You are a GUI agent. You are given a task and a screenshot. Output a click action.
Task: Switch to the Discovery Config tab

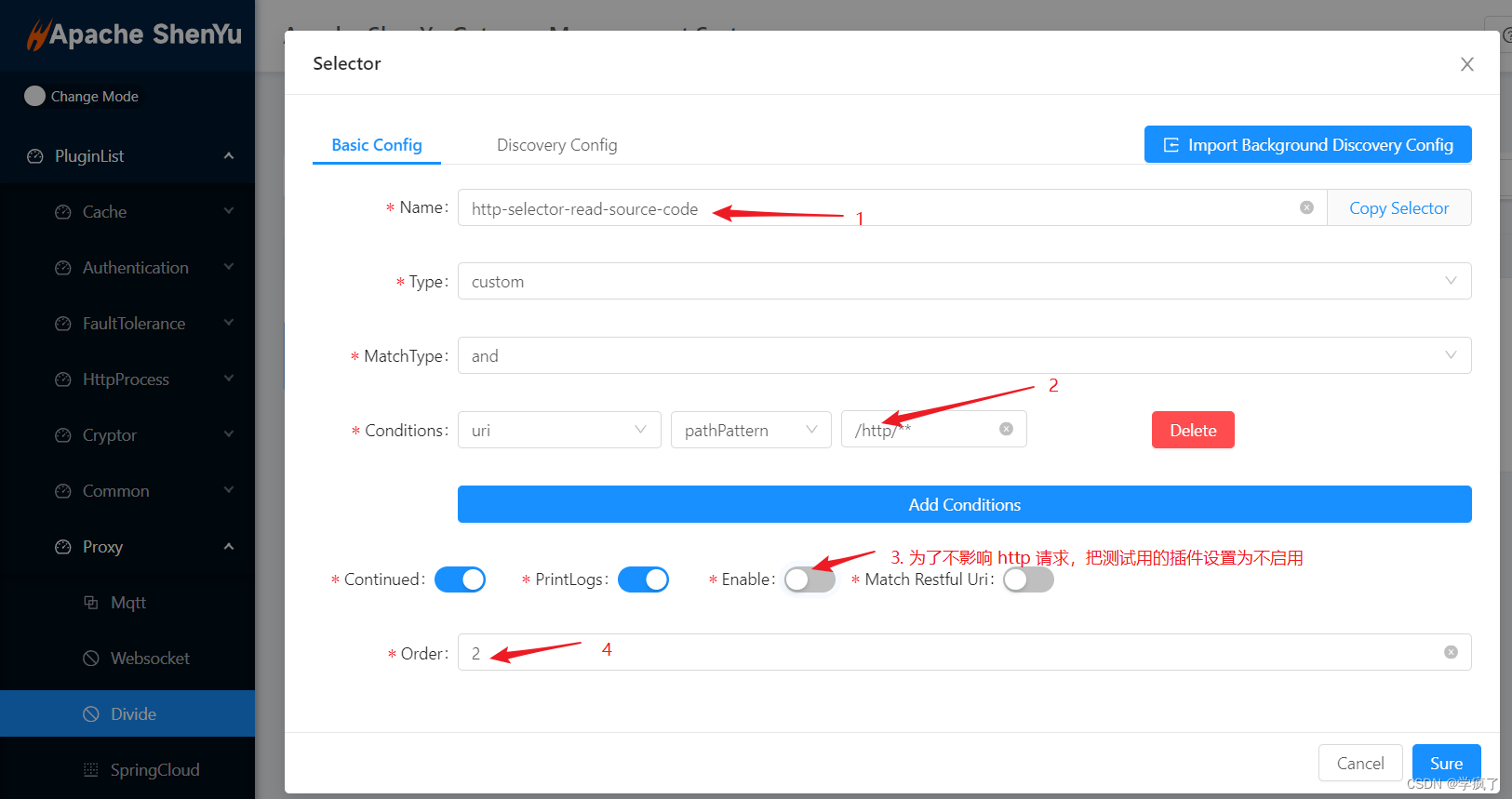pyautogui.click(x=557, y=145)
